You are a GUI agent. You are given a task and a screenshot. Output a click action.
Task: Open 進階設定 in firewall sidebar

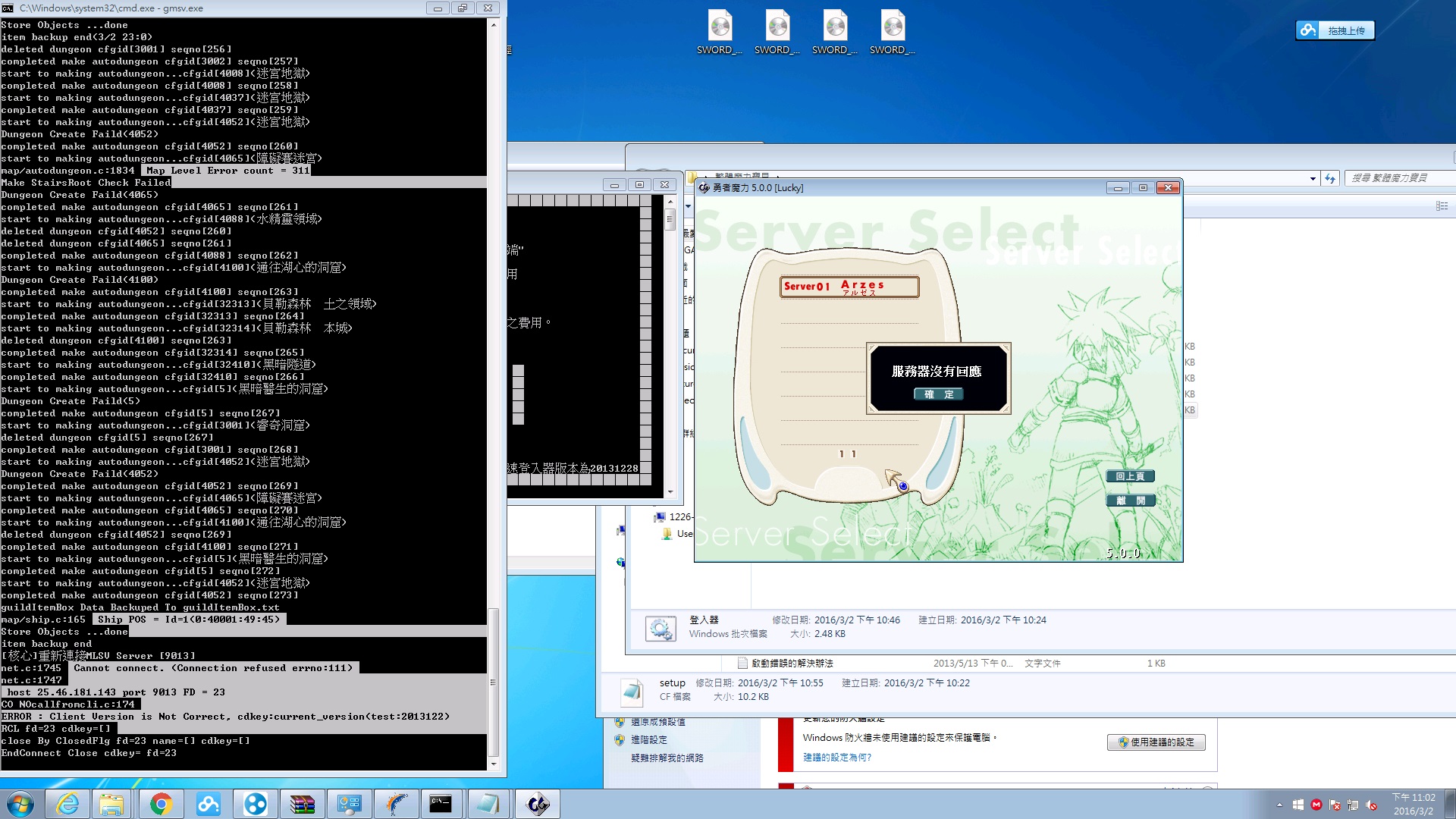click(x=649, y=740)
